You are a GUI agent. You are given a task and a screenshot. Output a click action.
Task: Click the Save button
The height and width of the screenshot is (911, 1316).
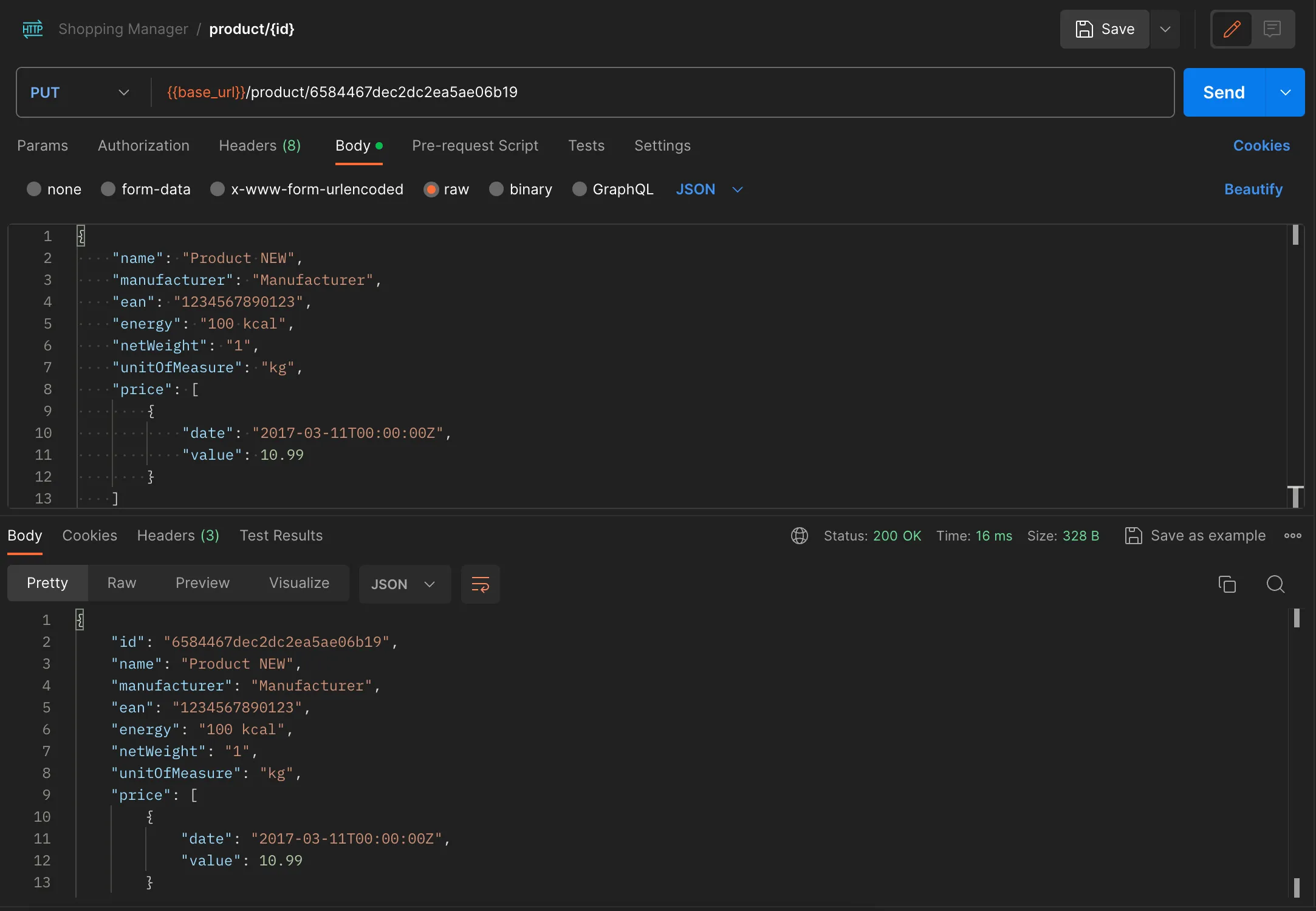click(1105, 29)
